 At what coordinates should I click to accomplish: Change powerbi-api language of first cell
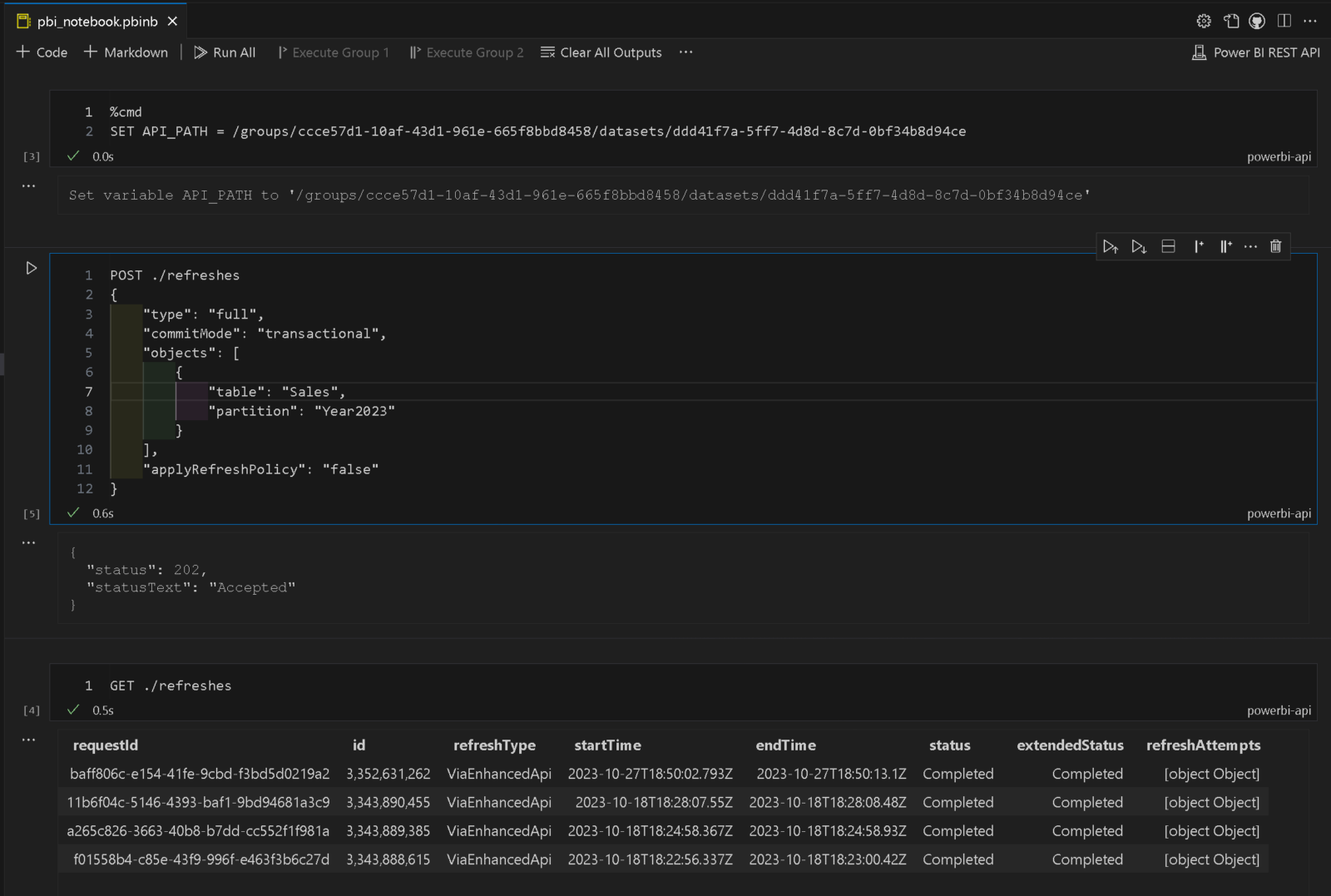tap(1279, 156)
